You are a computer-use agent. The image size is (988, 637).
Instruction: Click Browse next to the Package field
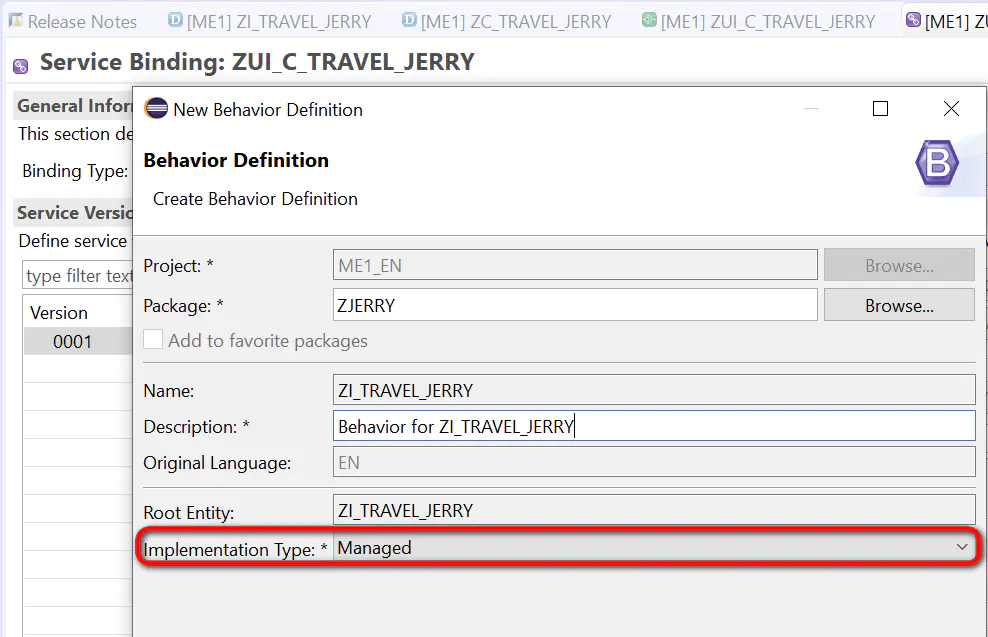click(x=899, y=306)
